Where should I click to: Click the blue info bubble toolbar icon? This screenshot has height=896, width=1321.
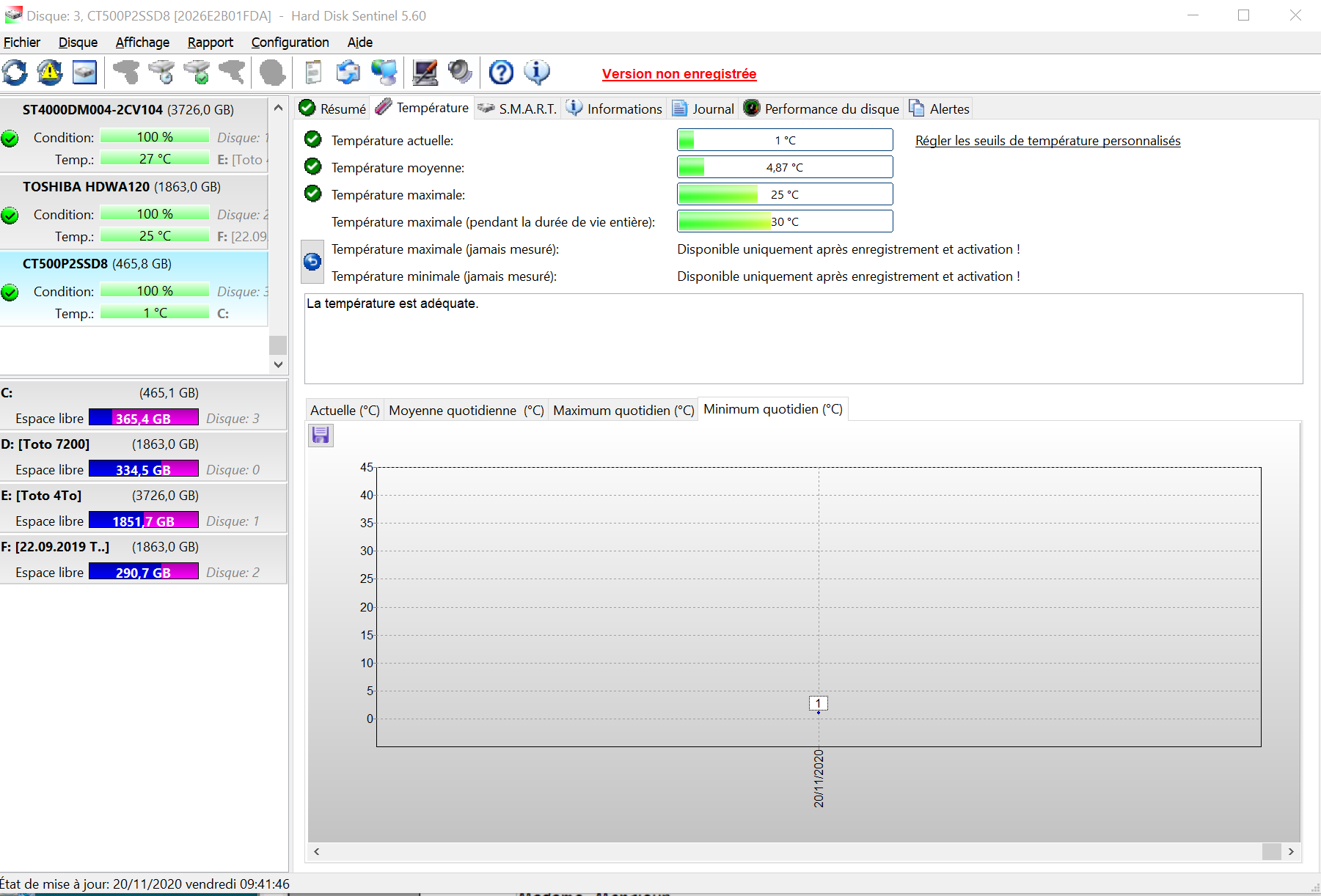pos(536,73)
